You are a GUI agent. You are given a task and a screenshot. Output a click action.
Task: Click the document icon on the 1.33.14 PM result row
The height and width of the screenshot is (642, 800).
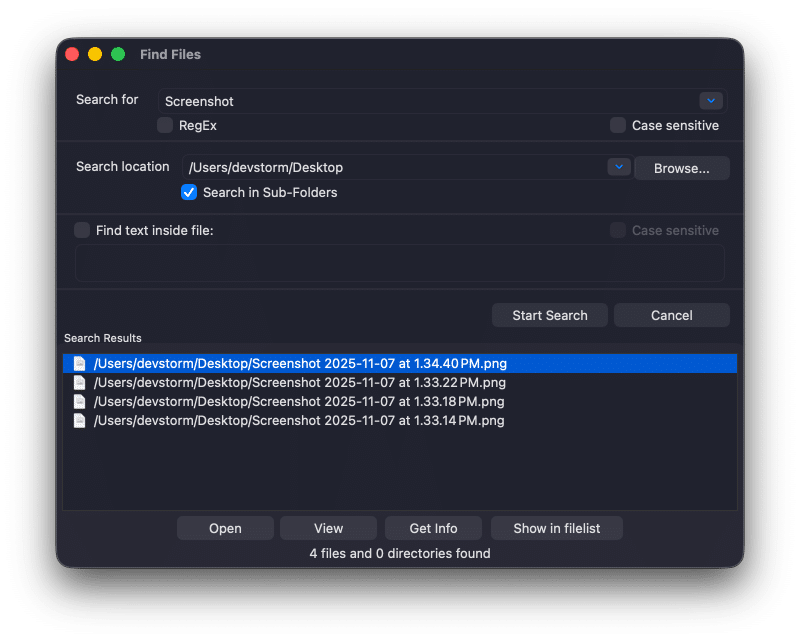(79, 420)
